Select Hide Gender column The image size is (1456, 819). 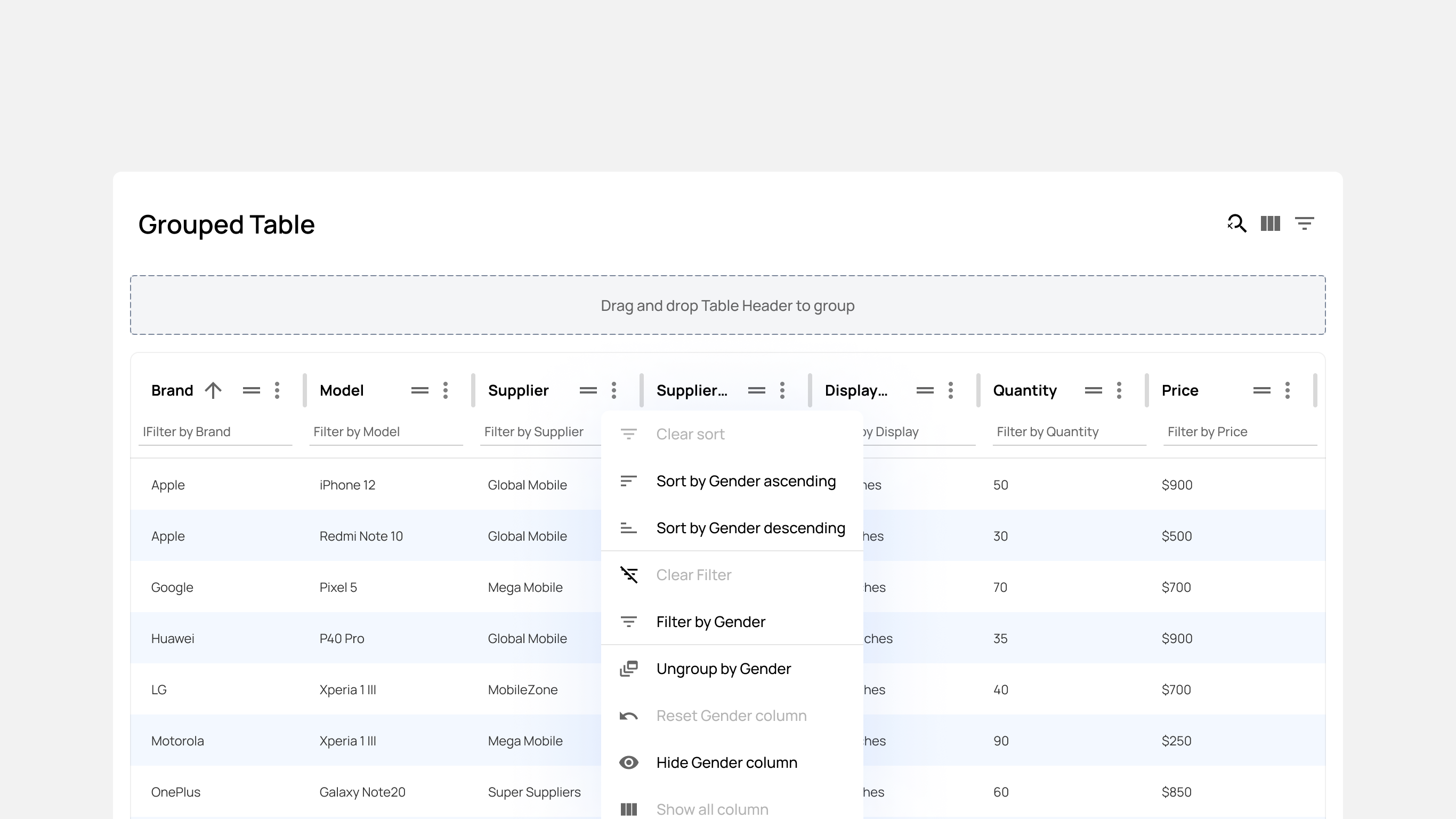(x=732, y=762)
